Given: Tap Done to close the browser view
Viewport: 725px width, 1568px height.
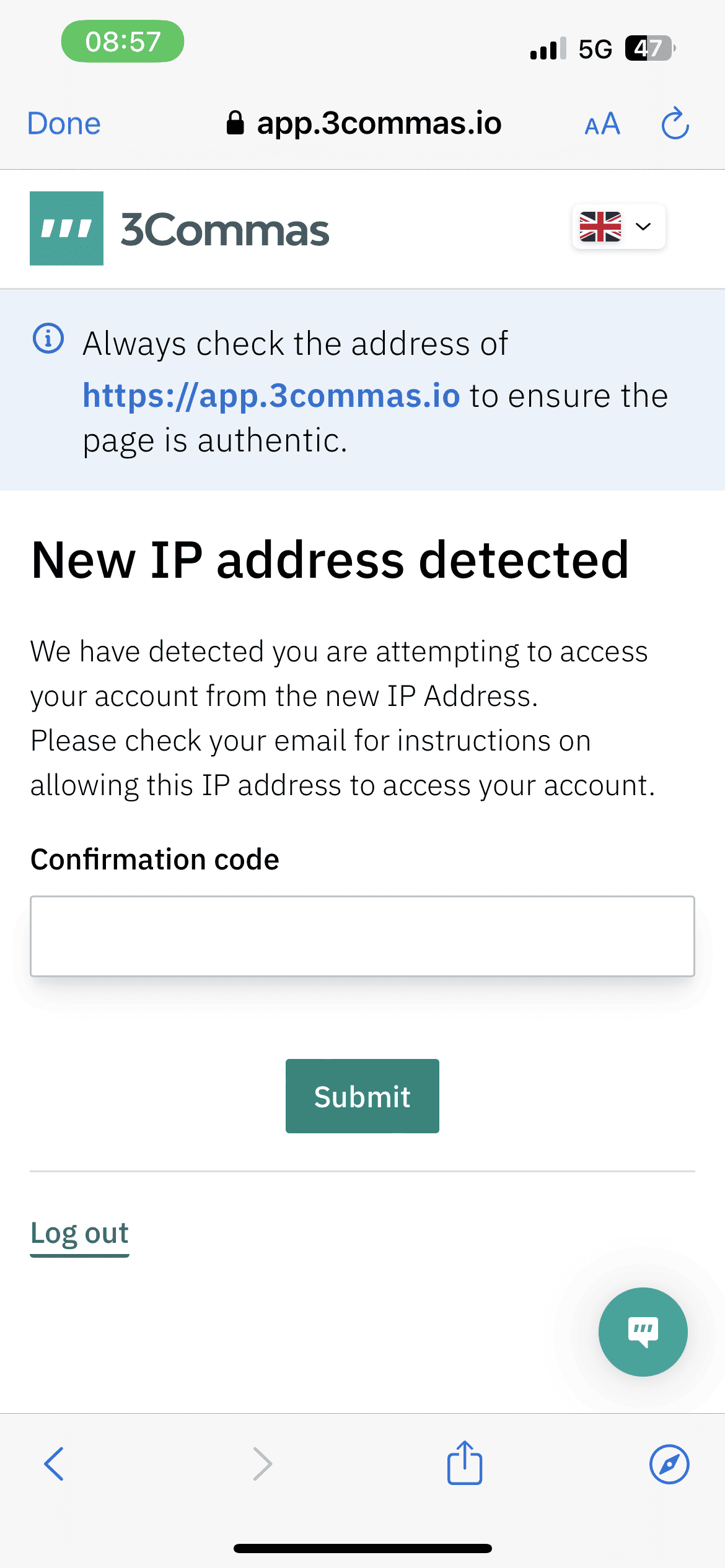Looking at the screenshot, I should click(x=64, y=124).
